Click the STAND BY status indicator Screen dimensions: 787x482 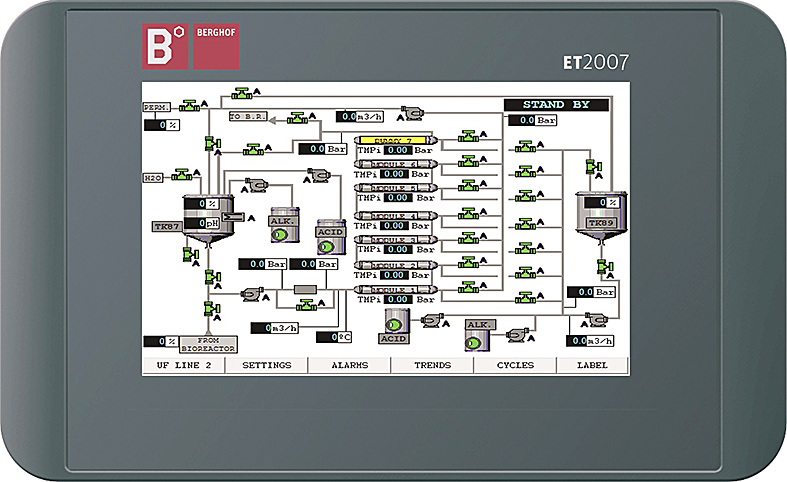click(556, 105)
